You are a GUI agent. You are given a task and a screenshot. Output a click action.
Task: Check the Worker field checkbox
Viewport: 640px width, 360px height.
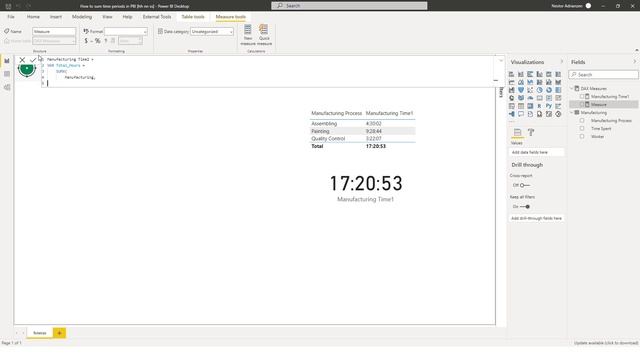(x=582, y=137)
